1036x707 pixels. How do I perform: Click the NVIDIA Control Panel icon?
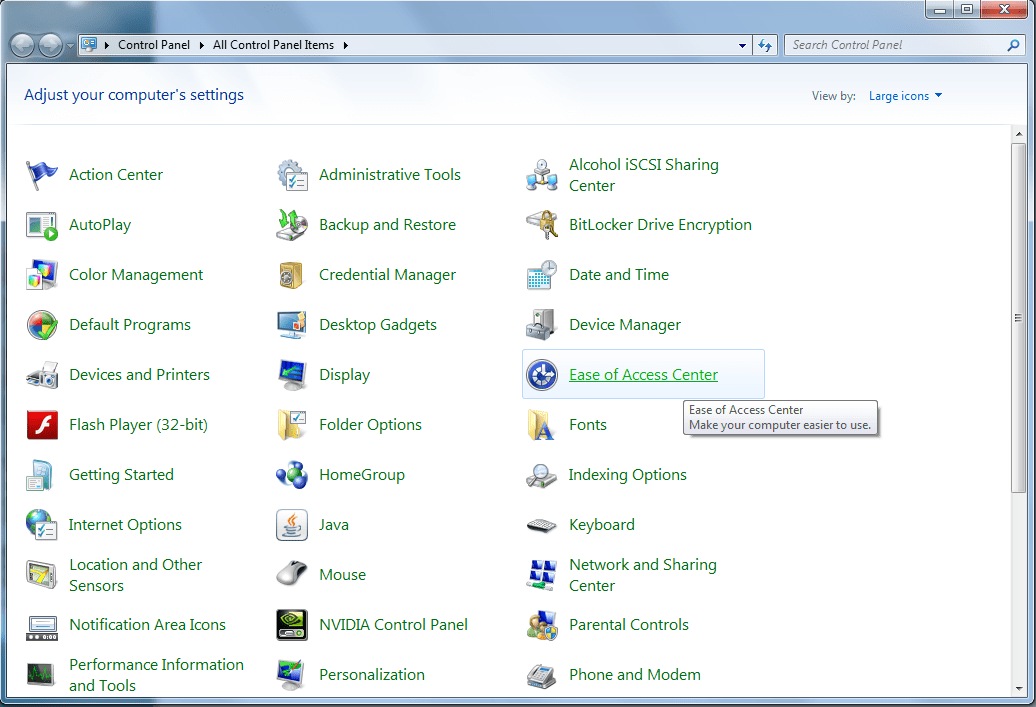[292, 625]
